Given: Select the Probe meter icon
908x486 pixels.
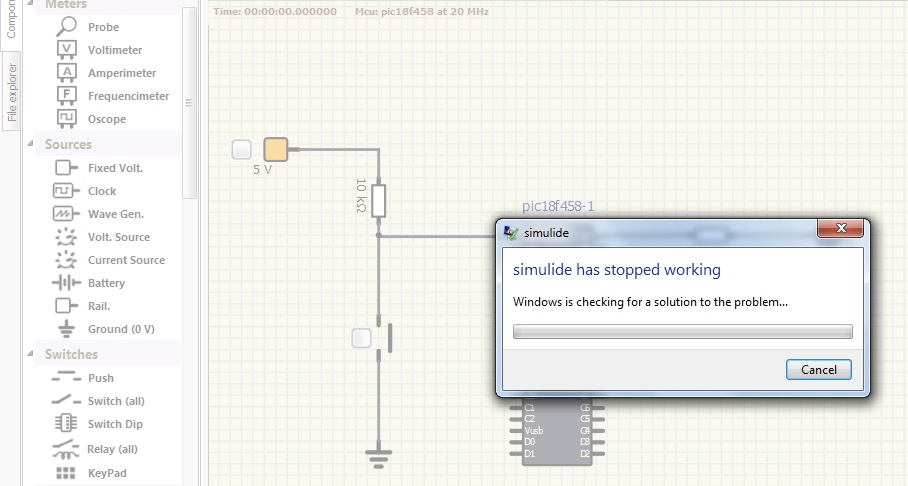Looking at the screenshot, I should (67, 26).
